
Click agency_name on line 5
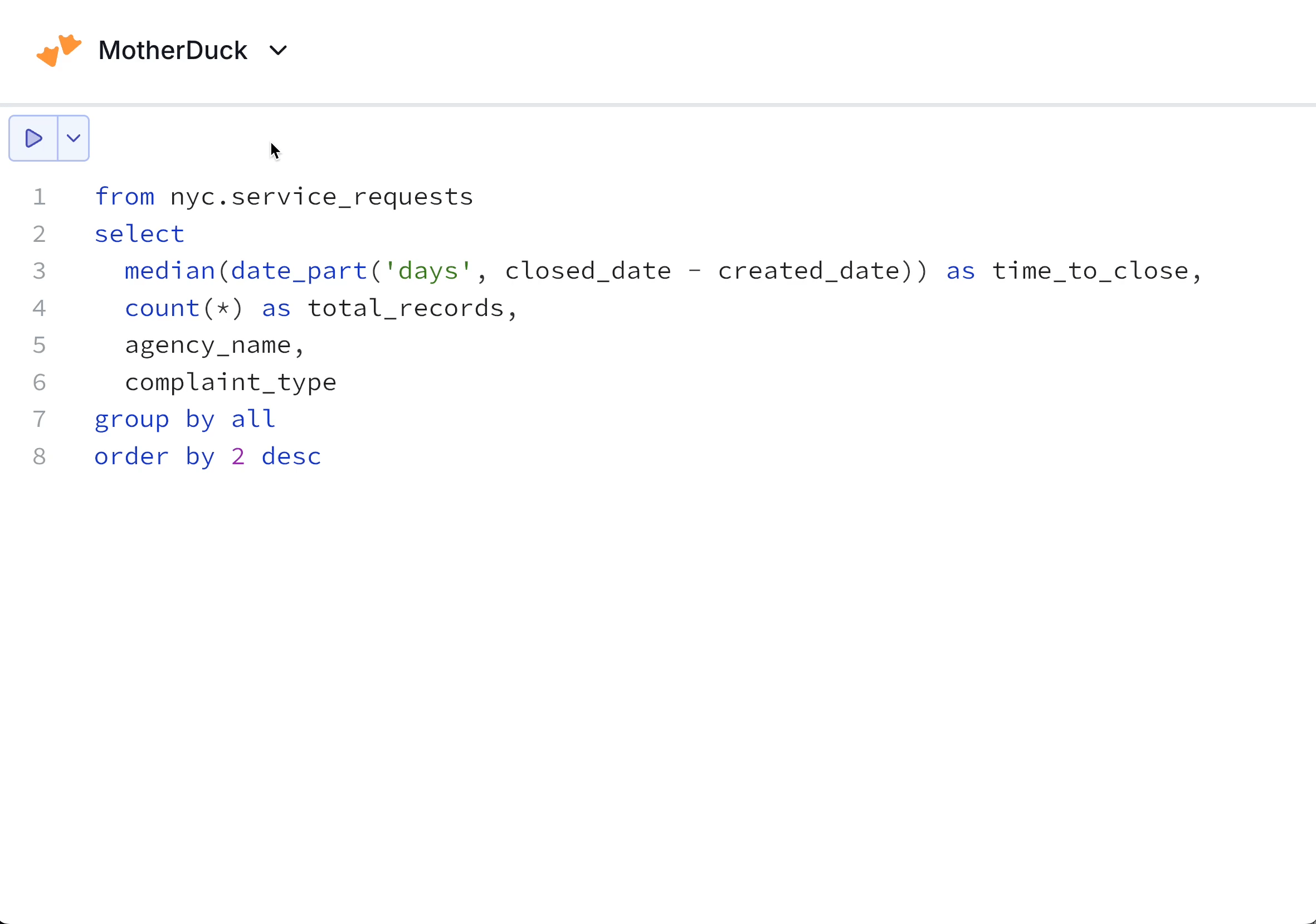point(208,345)
